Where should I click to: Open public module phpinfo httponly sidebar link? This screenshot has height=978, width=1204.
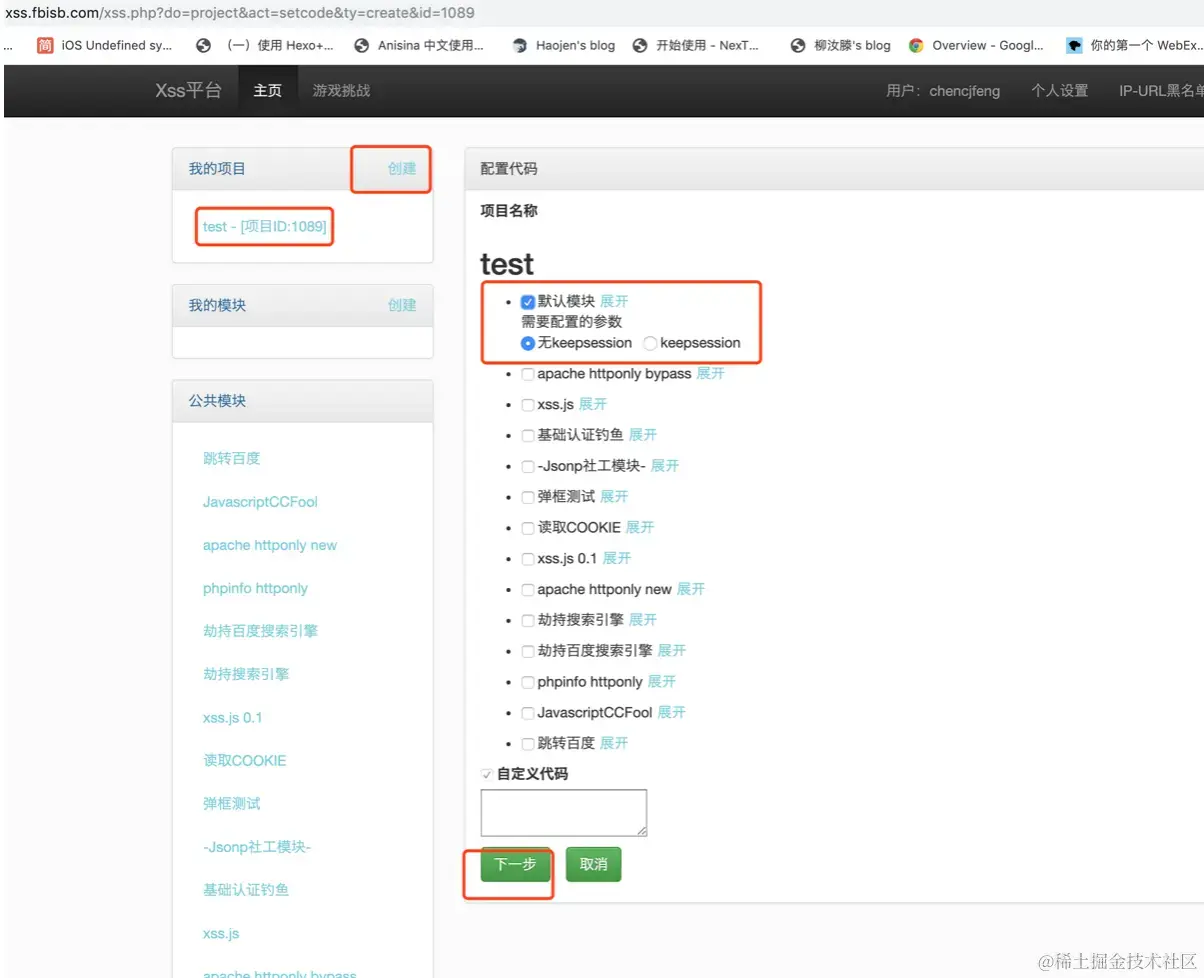(256, 588)
